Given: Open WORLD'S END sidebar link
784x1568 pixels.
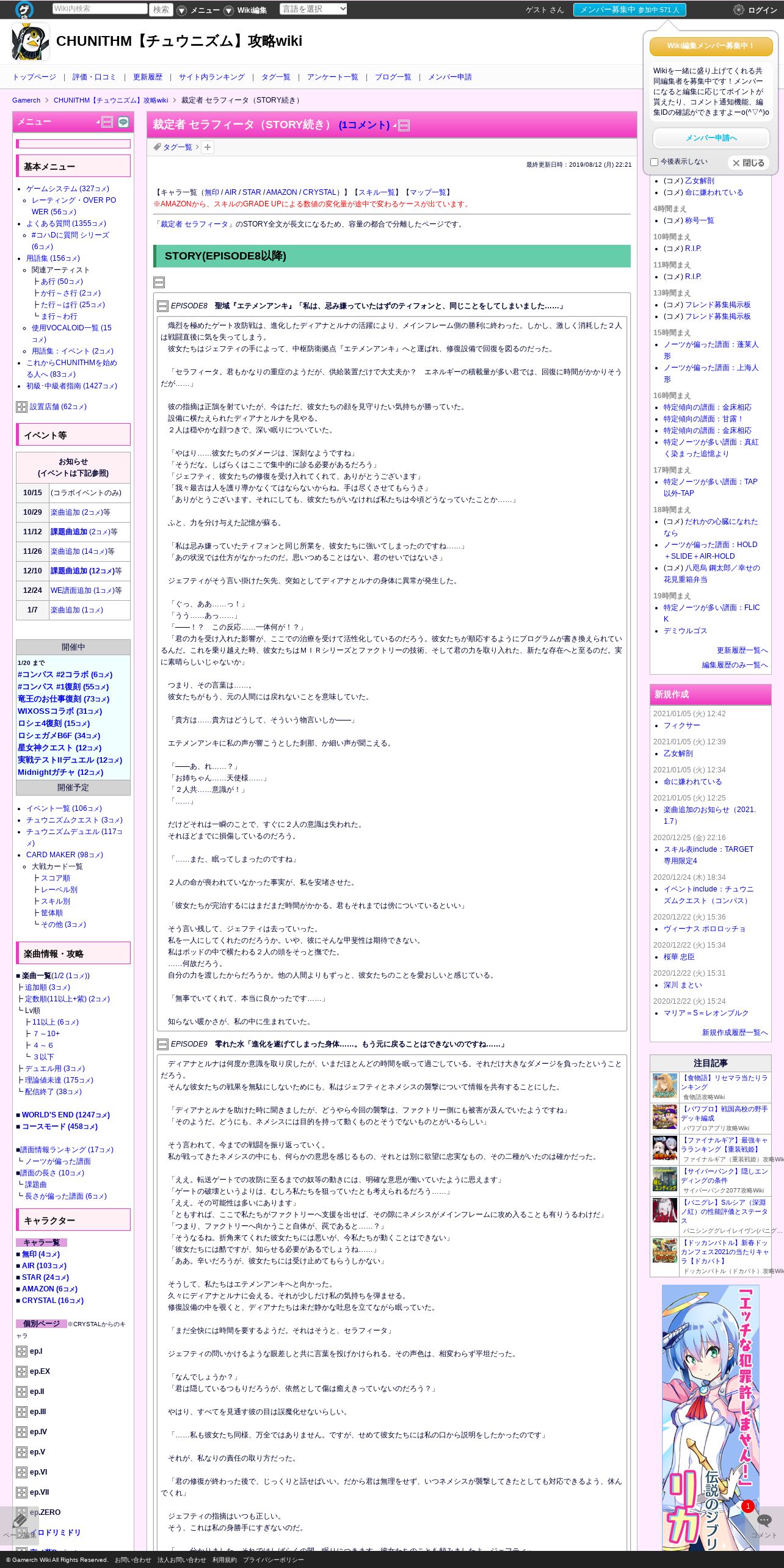Looking at the screenshot, I should tap(65, 1115).
